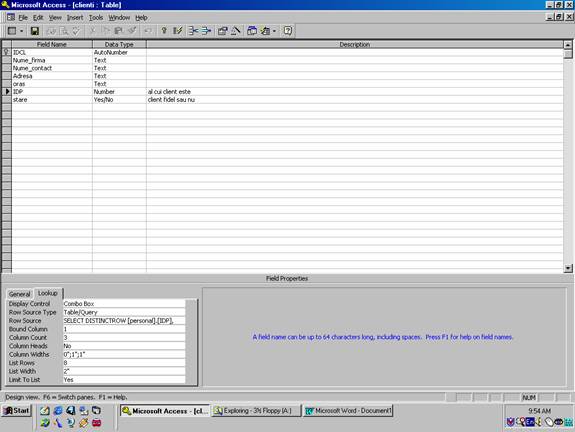Viewport: 575px width, 432px height.
Task: Switch to the General properties tab
Action: (x=19, y=294)
